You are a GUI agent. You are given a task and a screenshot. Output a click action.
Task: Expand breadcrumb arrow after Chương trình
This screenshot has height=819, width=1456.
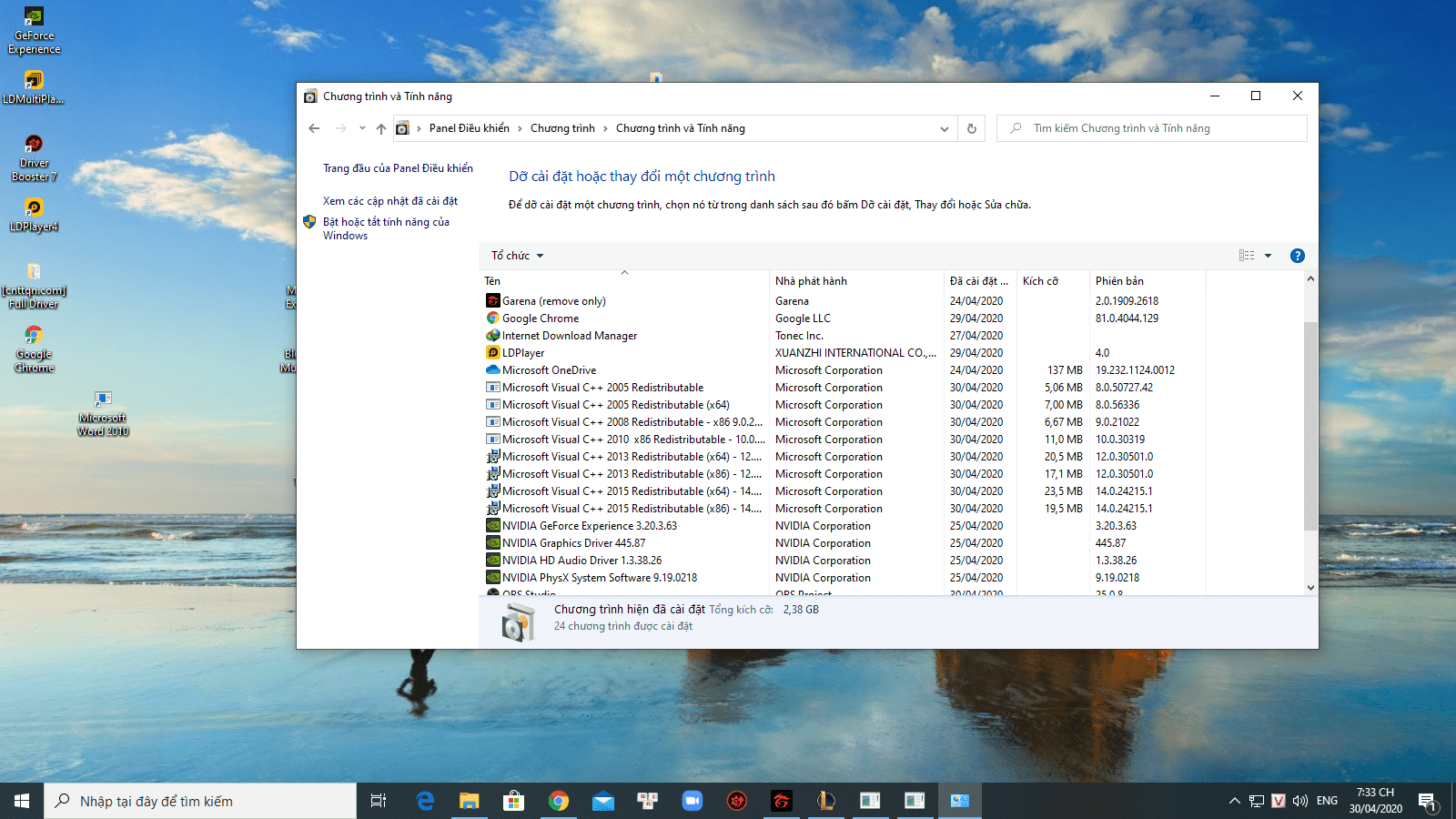[605, 128]
